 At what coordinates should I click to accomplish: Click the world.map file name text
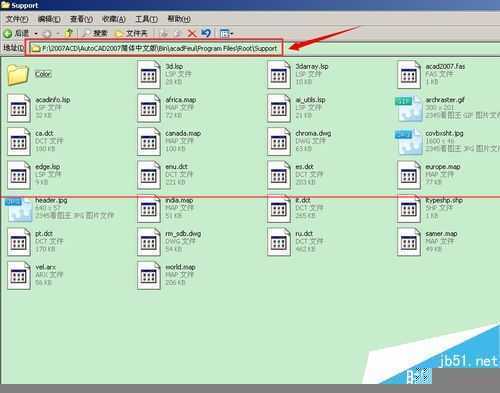point(180,267)
